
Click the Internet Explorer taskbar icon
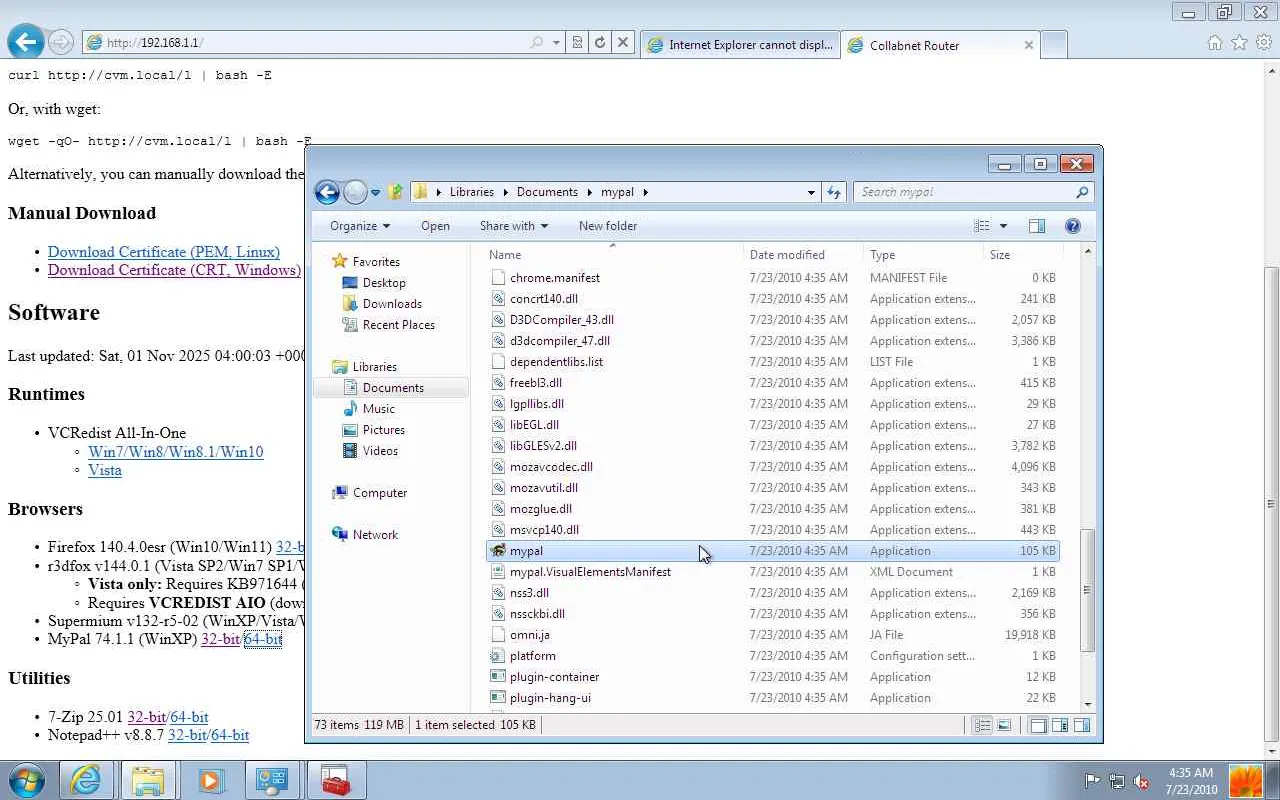(86, 780)
